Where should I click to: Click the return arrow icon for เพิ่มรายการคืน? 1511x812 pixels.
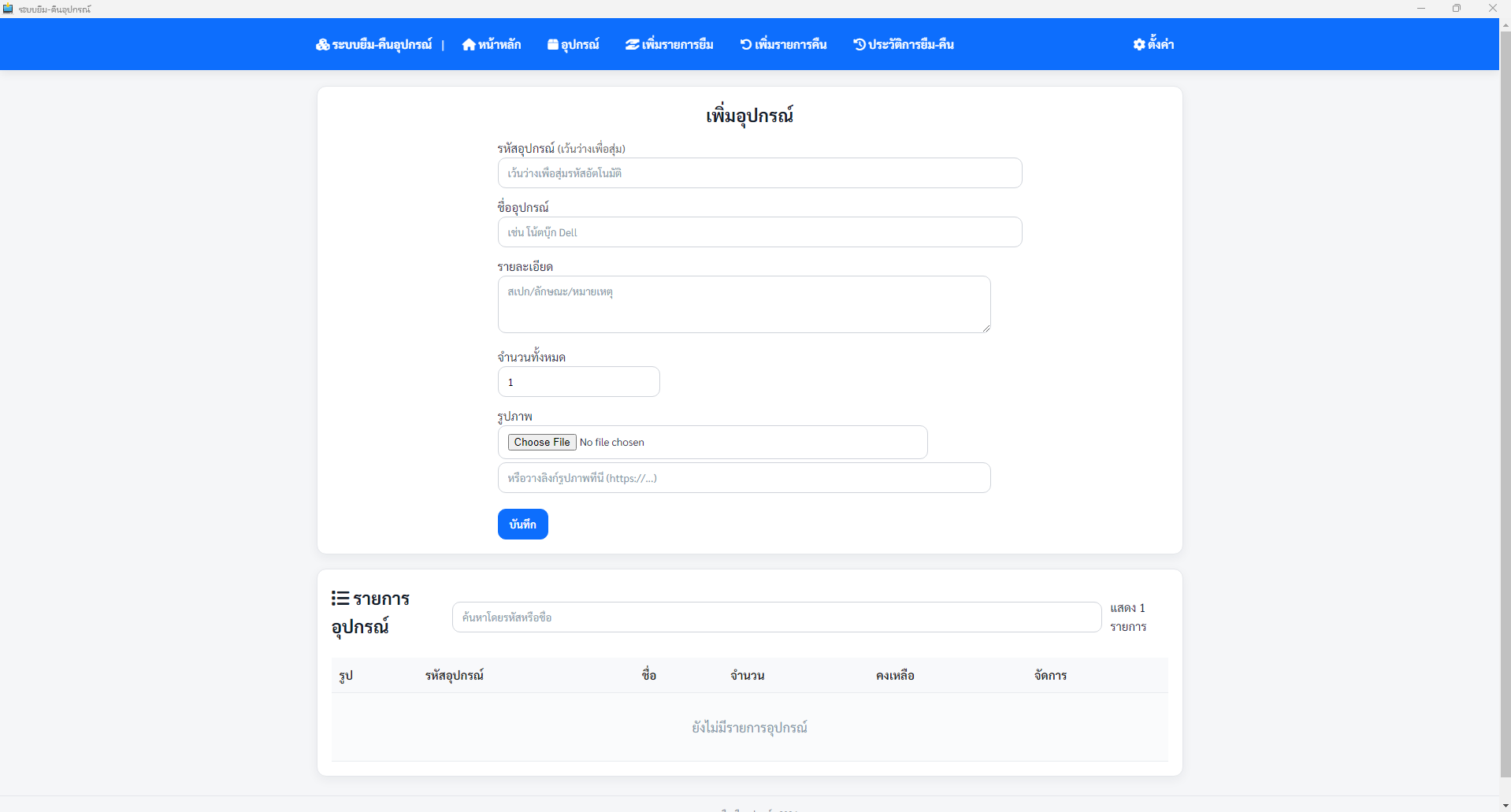[745, 45]
